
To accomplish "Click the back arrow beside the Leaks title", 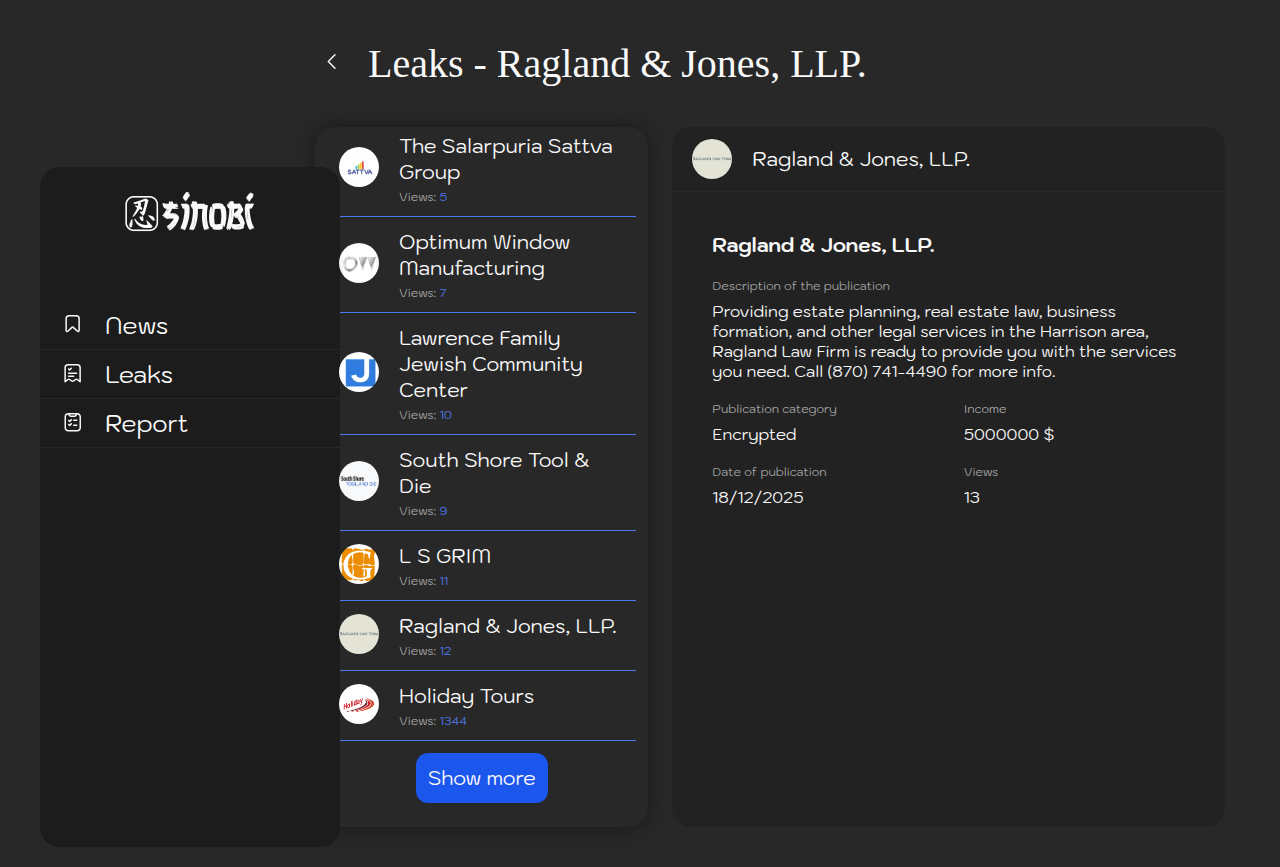I will pos(332,62).
